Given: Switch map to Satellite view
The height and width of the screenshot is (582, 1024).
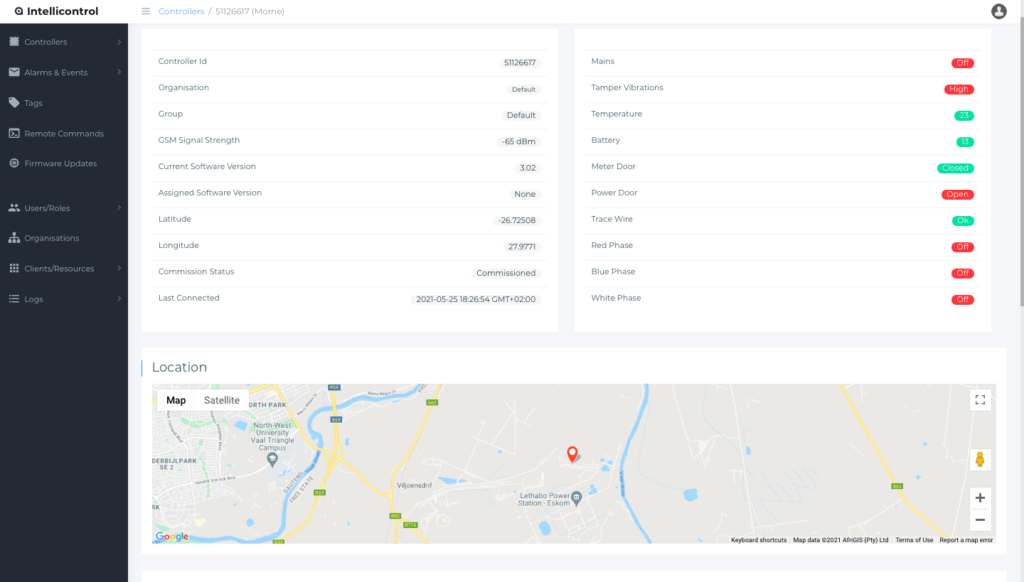Looking at the screenshot, I should 221,400.
